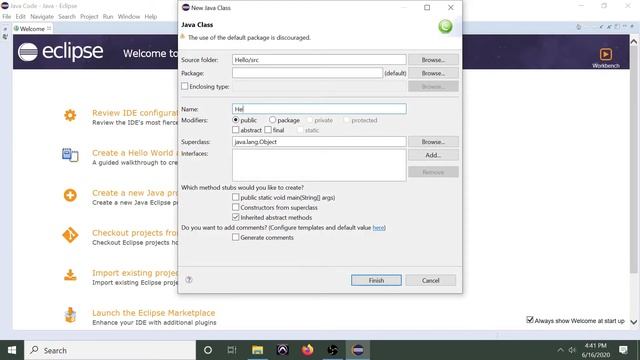Click the Finish button

(x=376, y=280)
